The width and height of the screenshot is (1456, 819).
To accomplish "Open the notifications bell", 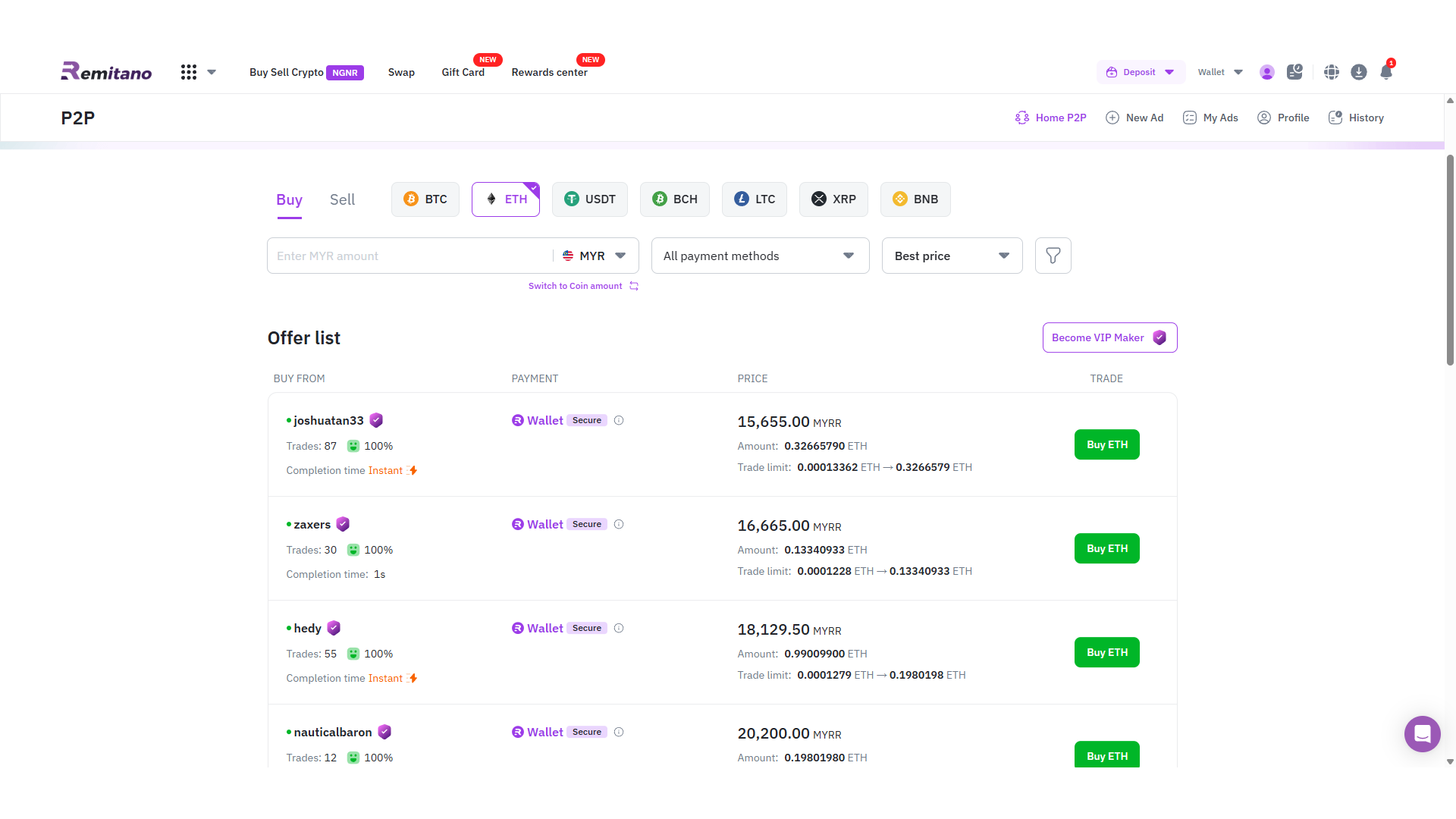I will point(1387,71).
